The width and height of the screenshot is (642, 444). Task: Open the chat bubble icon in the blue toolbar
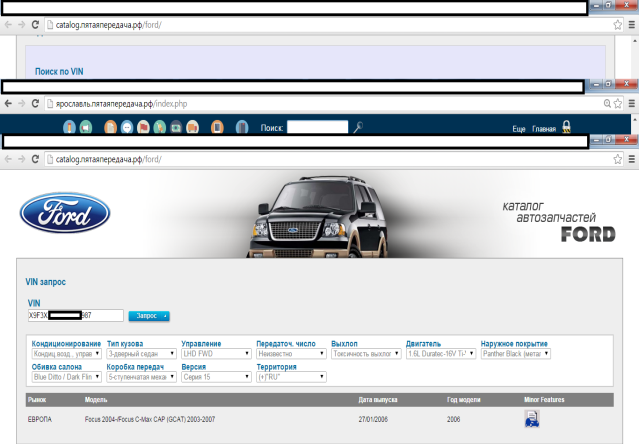tap(127, 127)
